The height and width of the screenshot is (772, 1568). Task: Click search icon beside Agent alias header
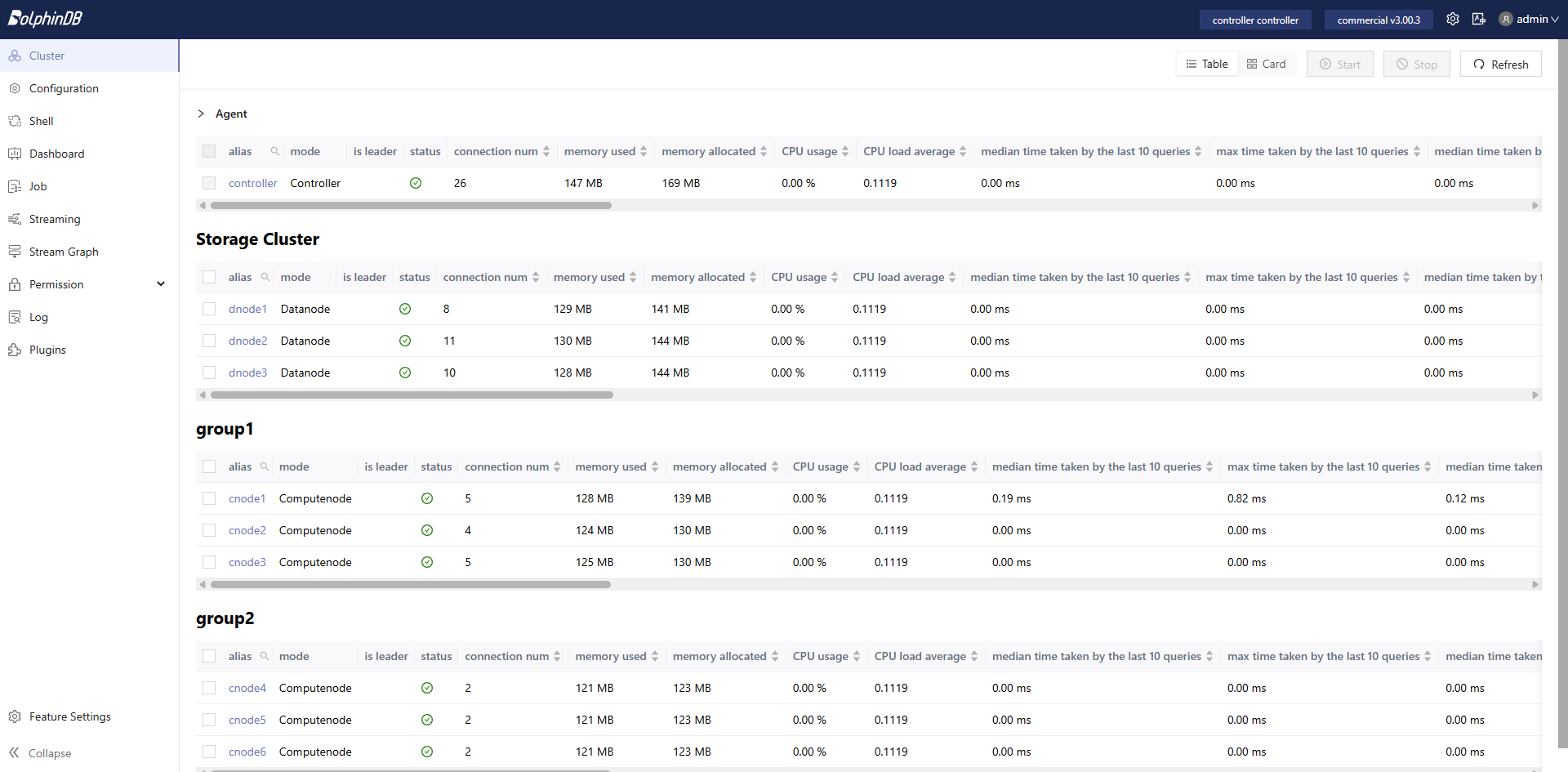(x=275, y=151)
